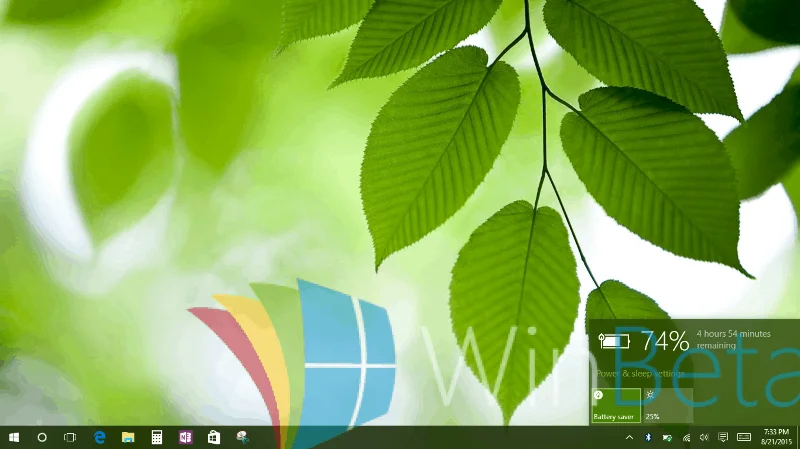Open the volume speaker tray icon

[704, 437]
